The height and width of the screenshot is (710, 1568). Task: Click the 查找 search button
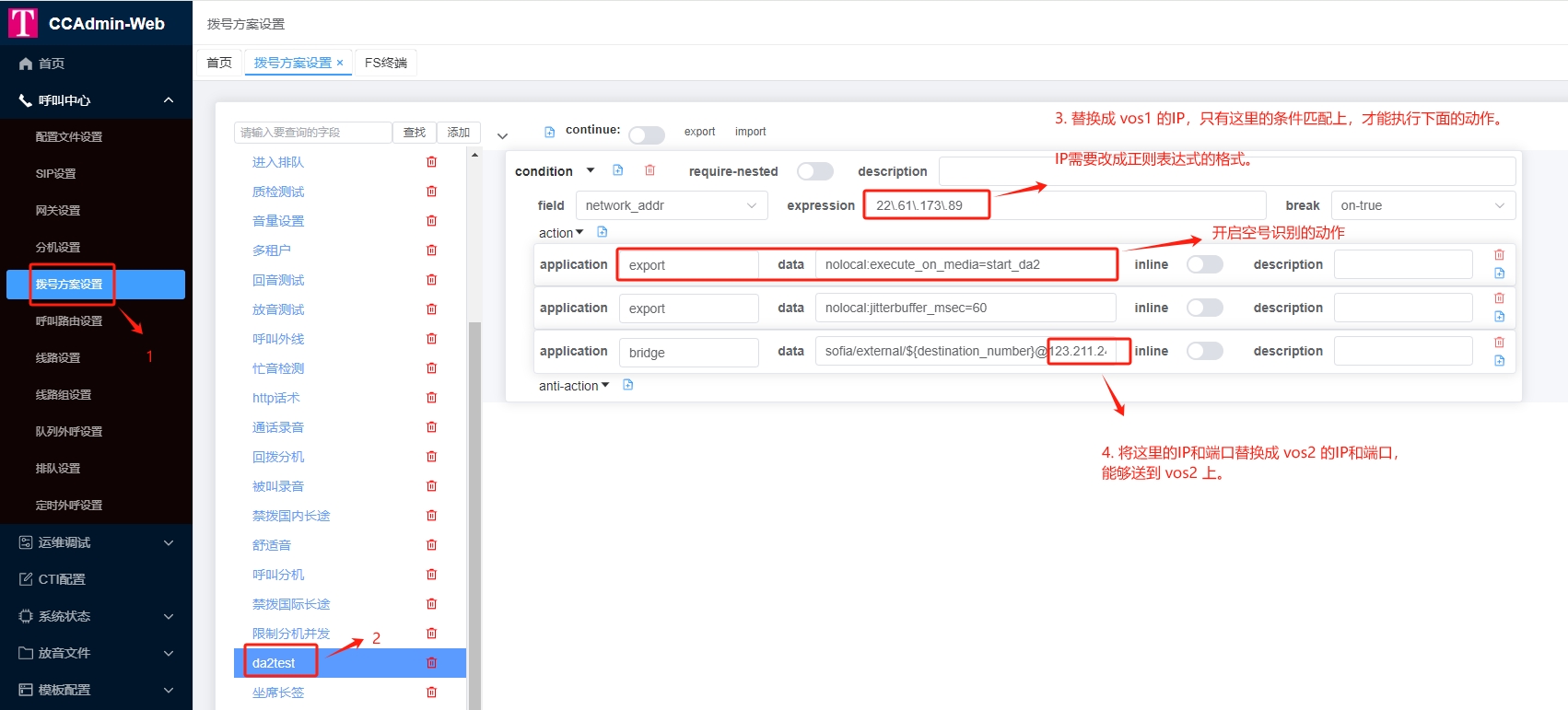coord(415,133)
